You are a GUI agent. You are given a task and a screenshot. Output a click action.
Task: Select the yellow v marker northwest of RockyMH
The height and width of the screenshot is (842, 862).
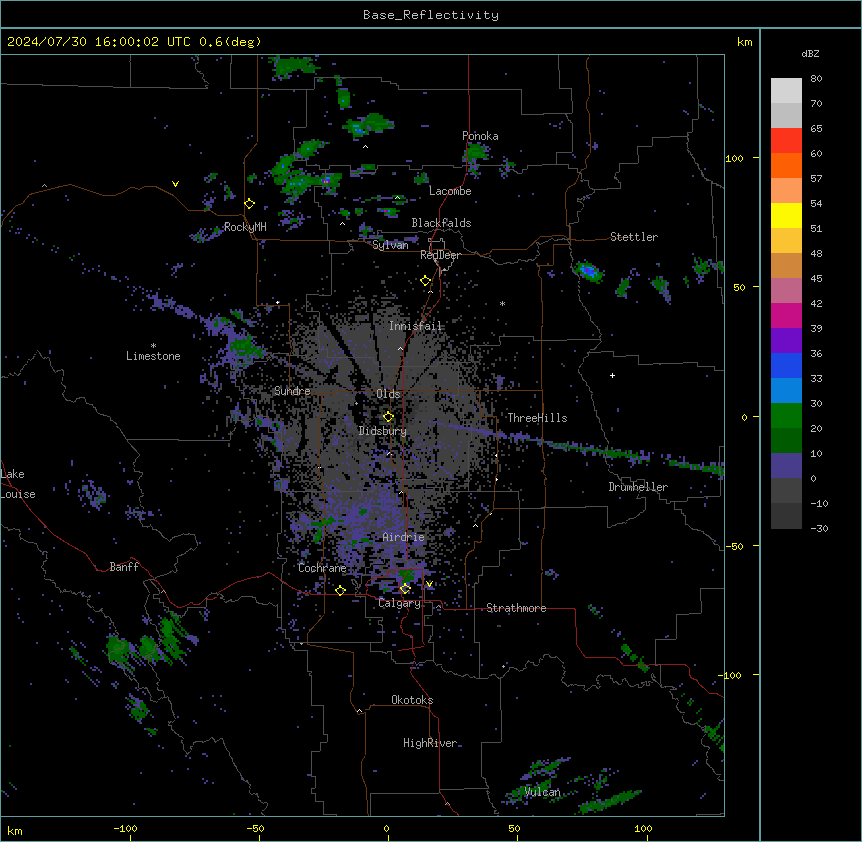tap(175, 184)
